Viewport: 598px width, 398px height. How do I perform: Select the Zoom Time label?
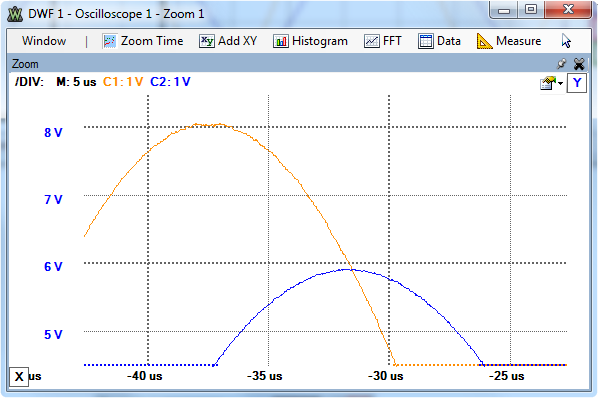point(152,41)
